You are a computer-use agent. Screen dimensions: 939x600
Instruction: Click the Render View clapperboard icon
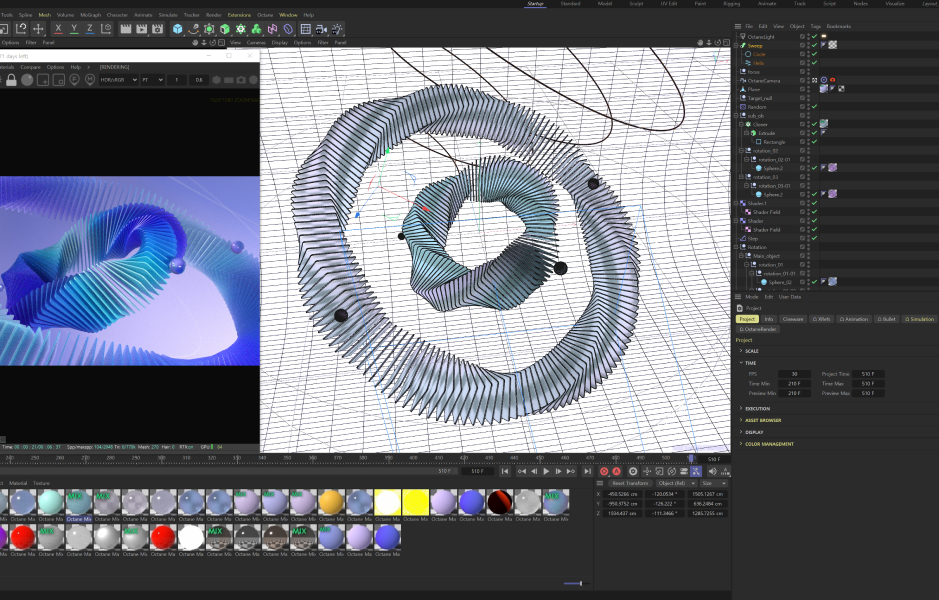pos(126,29)
